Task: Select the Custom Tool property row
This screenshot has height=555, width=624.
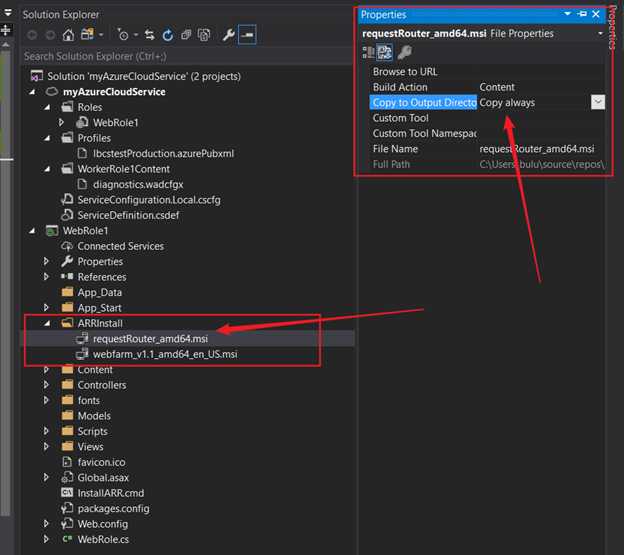Action: pos(487,118)
